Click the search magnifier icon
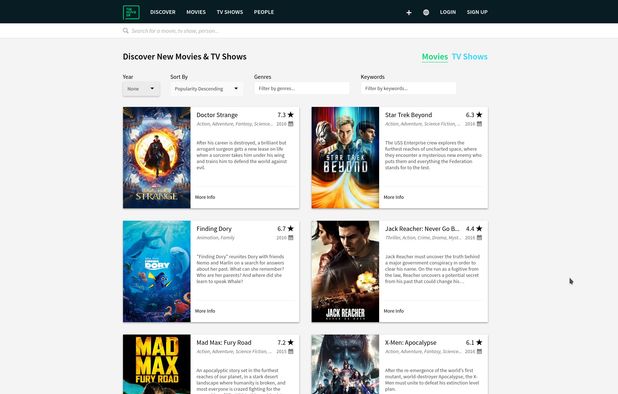 [126, 31]
